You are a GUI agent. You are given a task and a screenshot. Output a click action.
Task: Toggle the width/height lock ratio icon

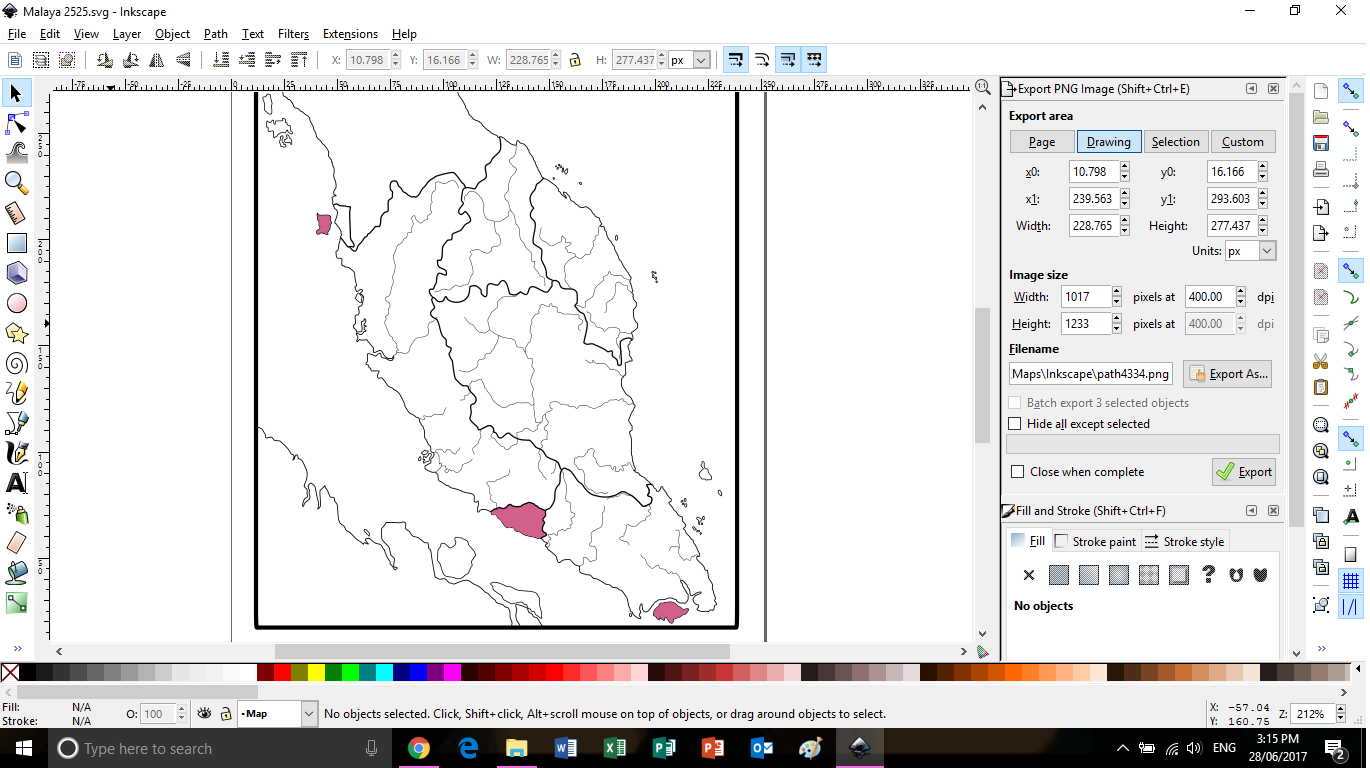tap(574, 60)
